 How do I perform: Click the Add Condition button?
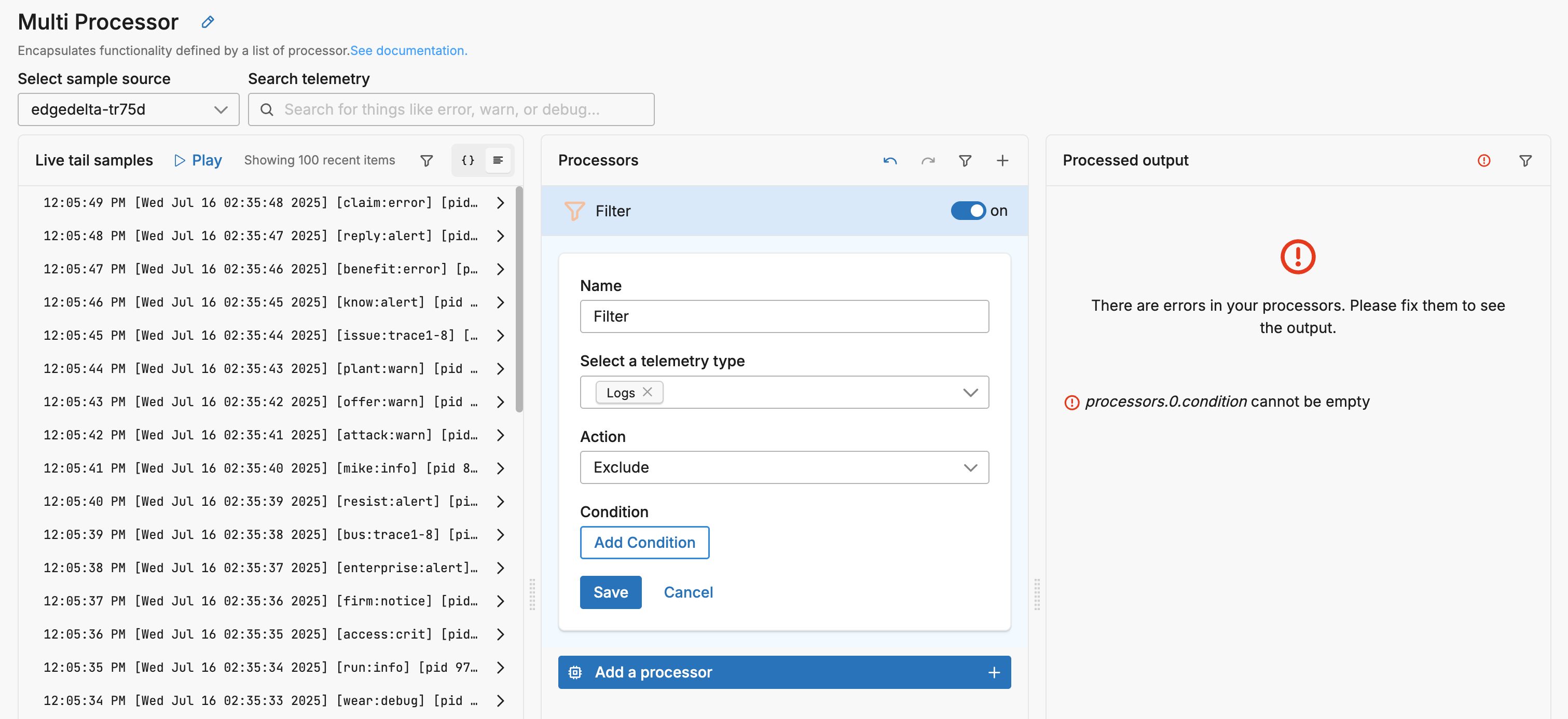[644, 543]
